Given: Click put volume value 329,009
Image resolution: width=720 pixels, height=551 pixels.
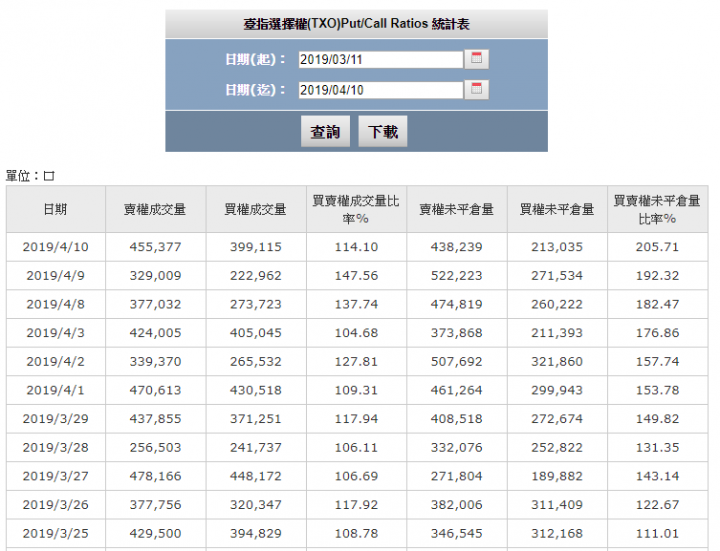Looking at the screenshot, I should coord(155,276).
